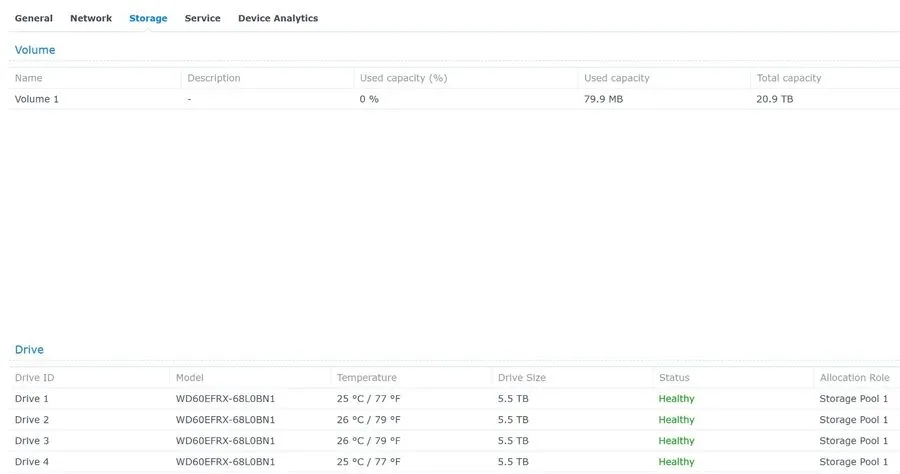Click the Drive Size column header
Image resolution: width=900 pixels, height=474 pixels.
522,378
